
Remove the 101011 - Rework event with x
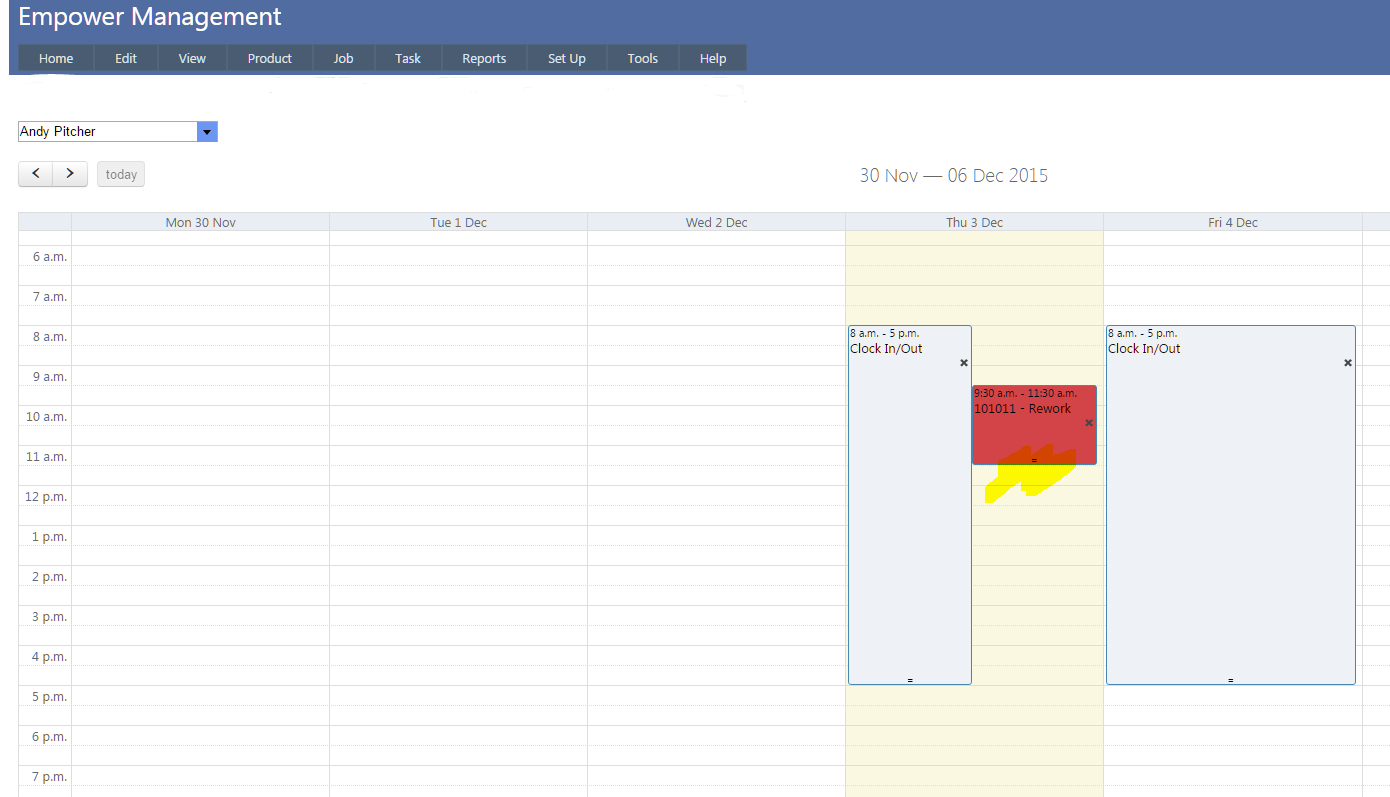tap(1089, 423)
